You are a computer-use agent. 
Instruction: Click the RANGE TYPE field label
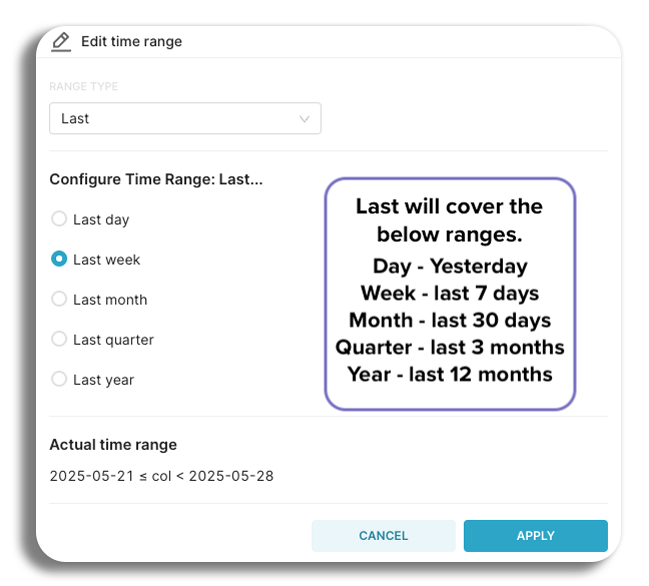pos(84,86)
